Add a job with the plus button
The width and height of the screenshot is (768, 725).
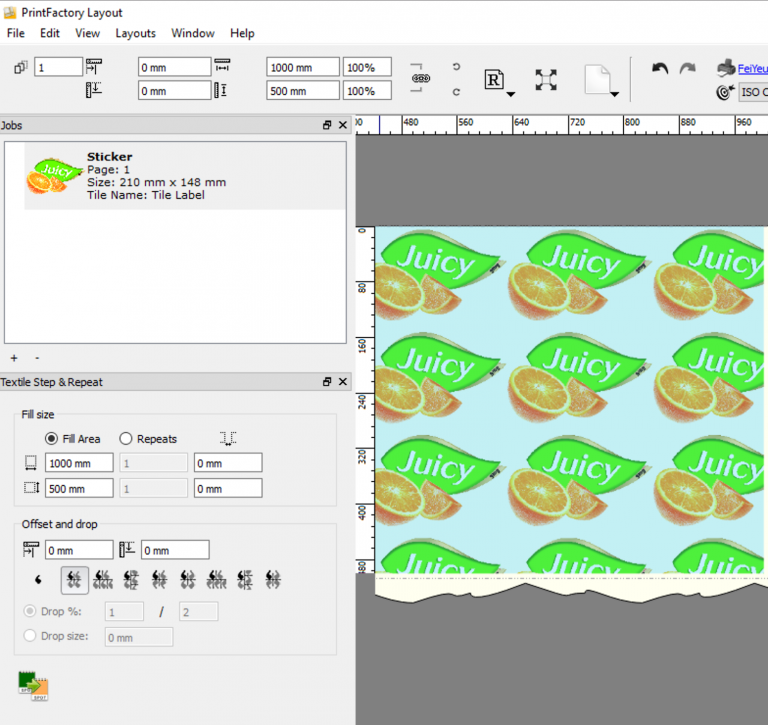tap(14, 358)
